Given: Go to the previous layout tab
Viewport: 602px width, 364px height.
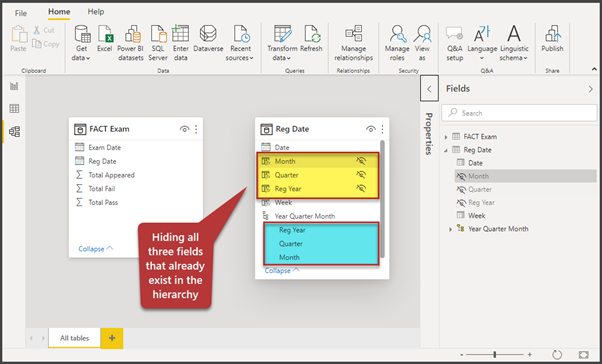Looking at the screenshot, I should (x=31, y=338).
